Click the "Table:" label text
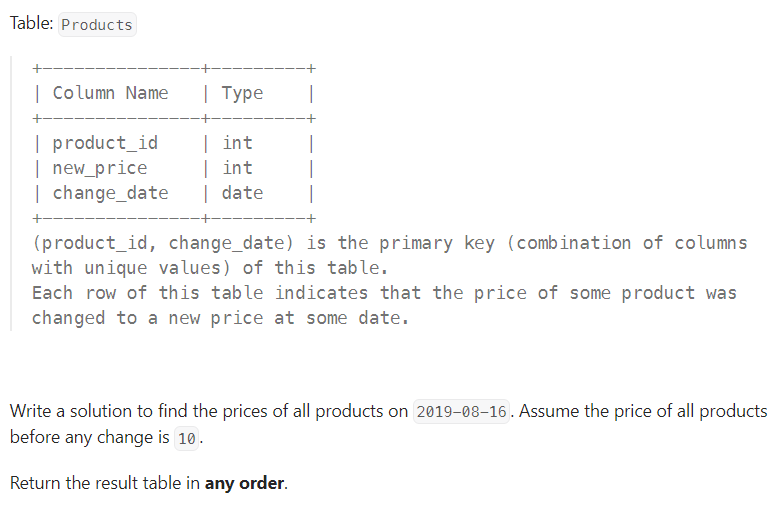 31,23
